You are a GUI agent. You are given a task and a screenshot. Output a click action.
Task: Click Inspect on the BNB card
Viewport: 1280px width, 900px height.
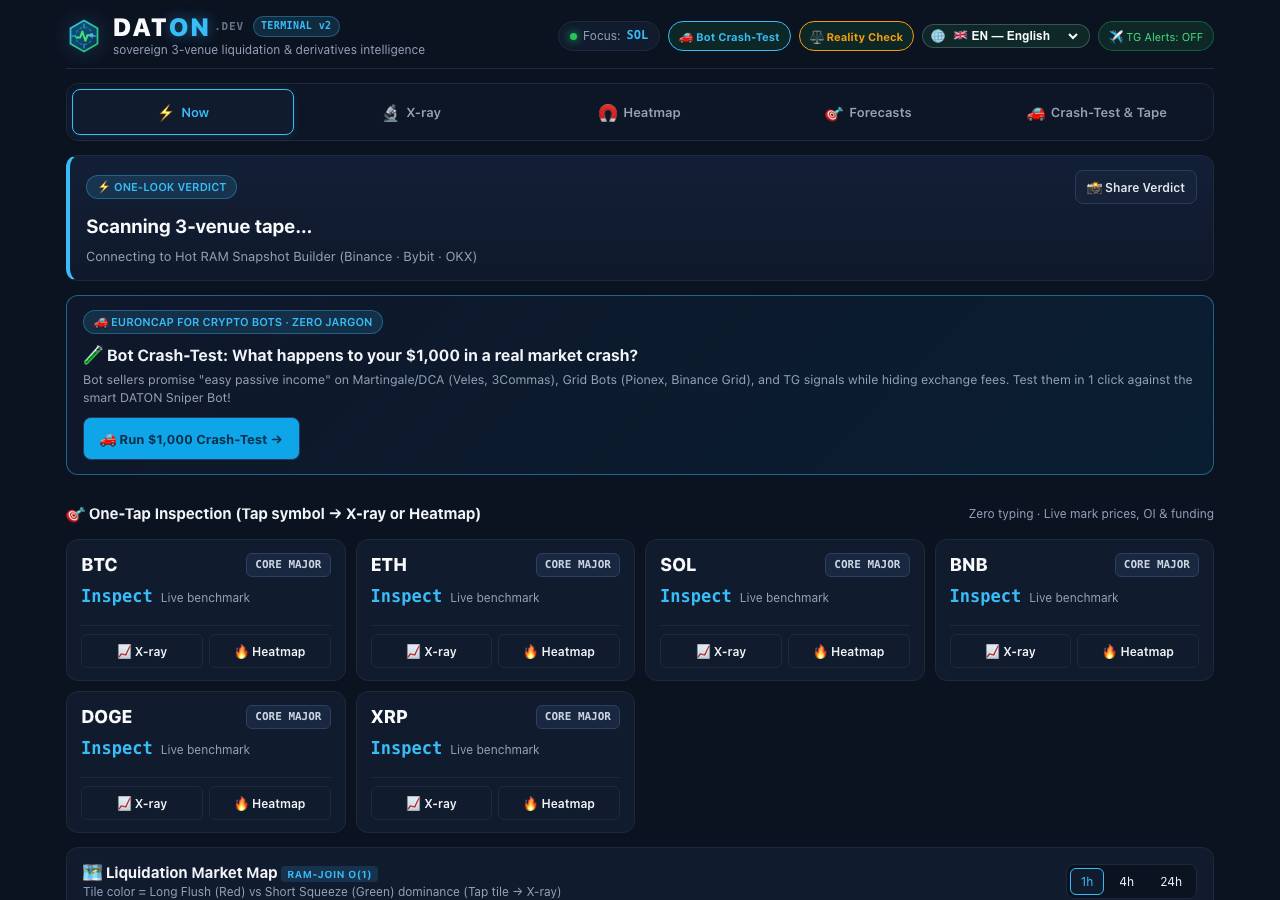(x=985, y=596)
